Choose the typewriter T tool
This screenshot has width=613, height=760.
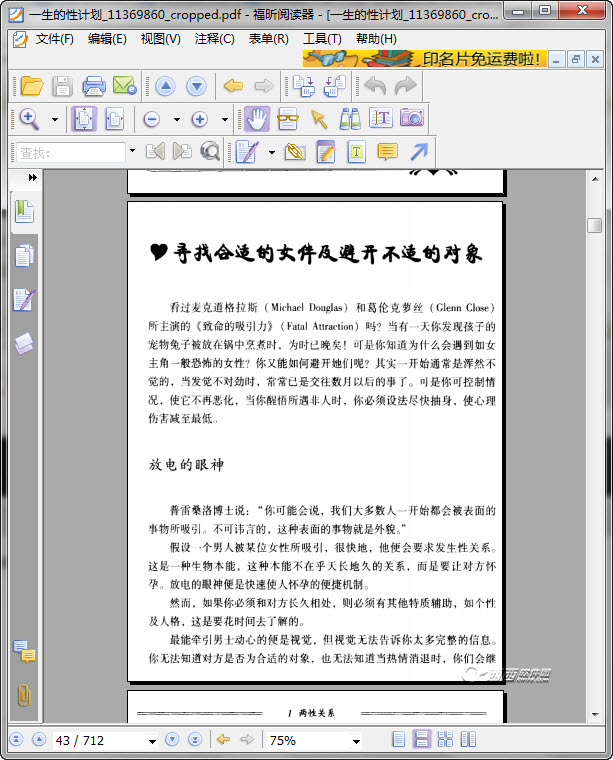pyautogui.click(x=357, y=152)
